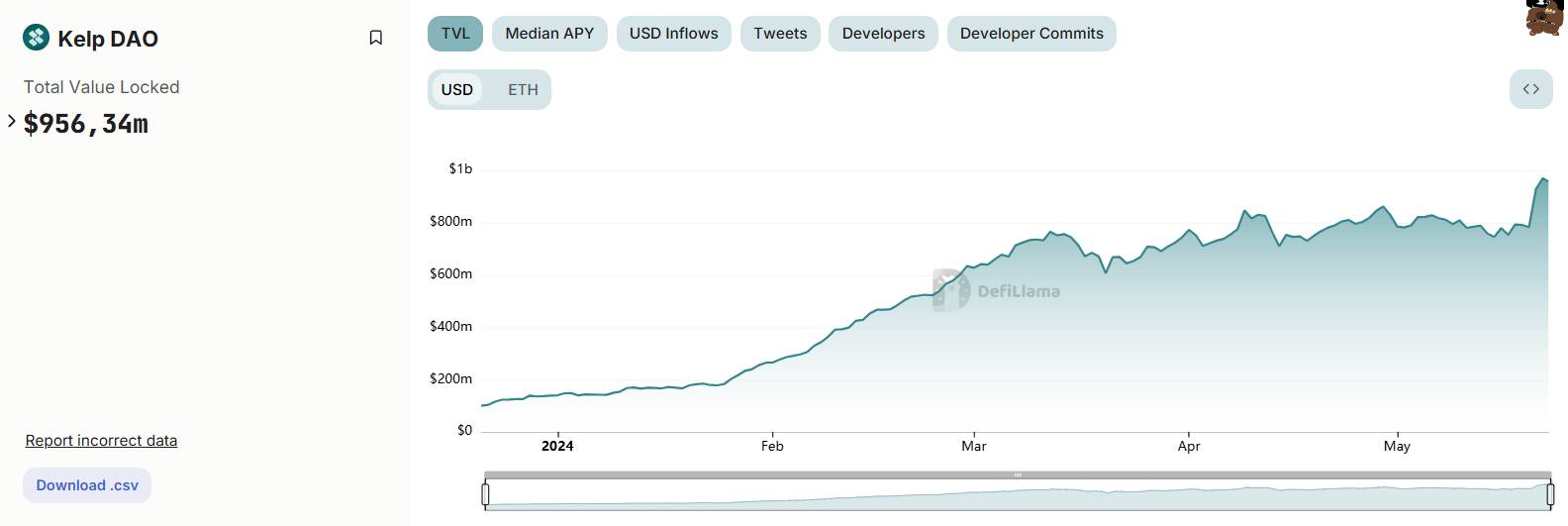Enable the Tweets chart metric

[780, 34]
